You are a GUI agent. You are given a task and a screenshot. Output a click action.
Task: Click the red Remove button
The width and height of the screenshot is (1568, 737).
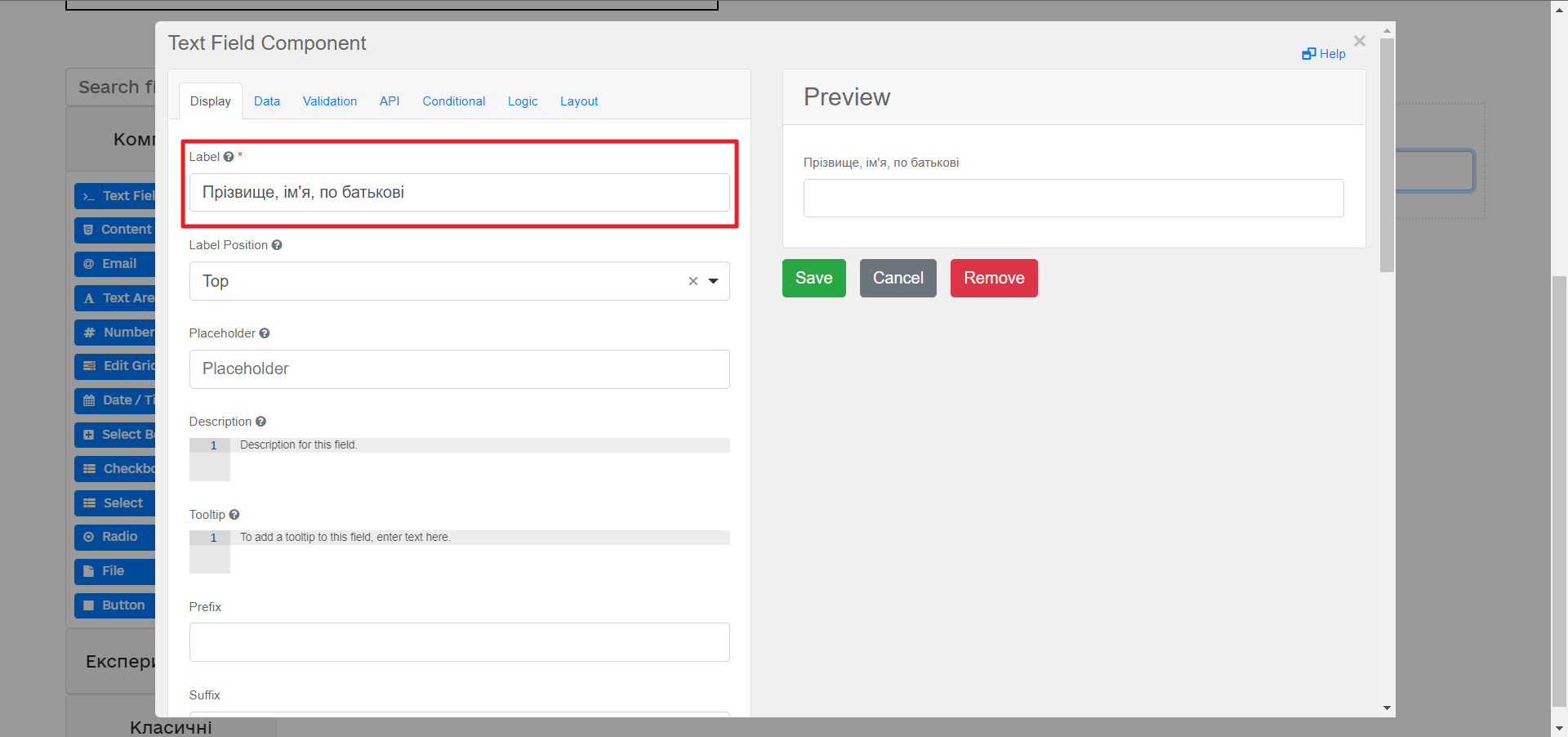point(994,278)
